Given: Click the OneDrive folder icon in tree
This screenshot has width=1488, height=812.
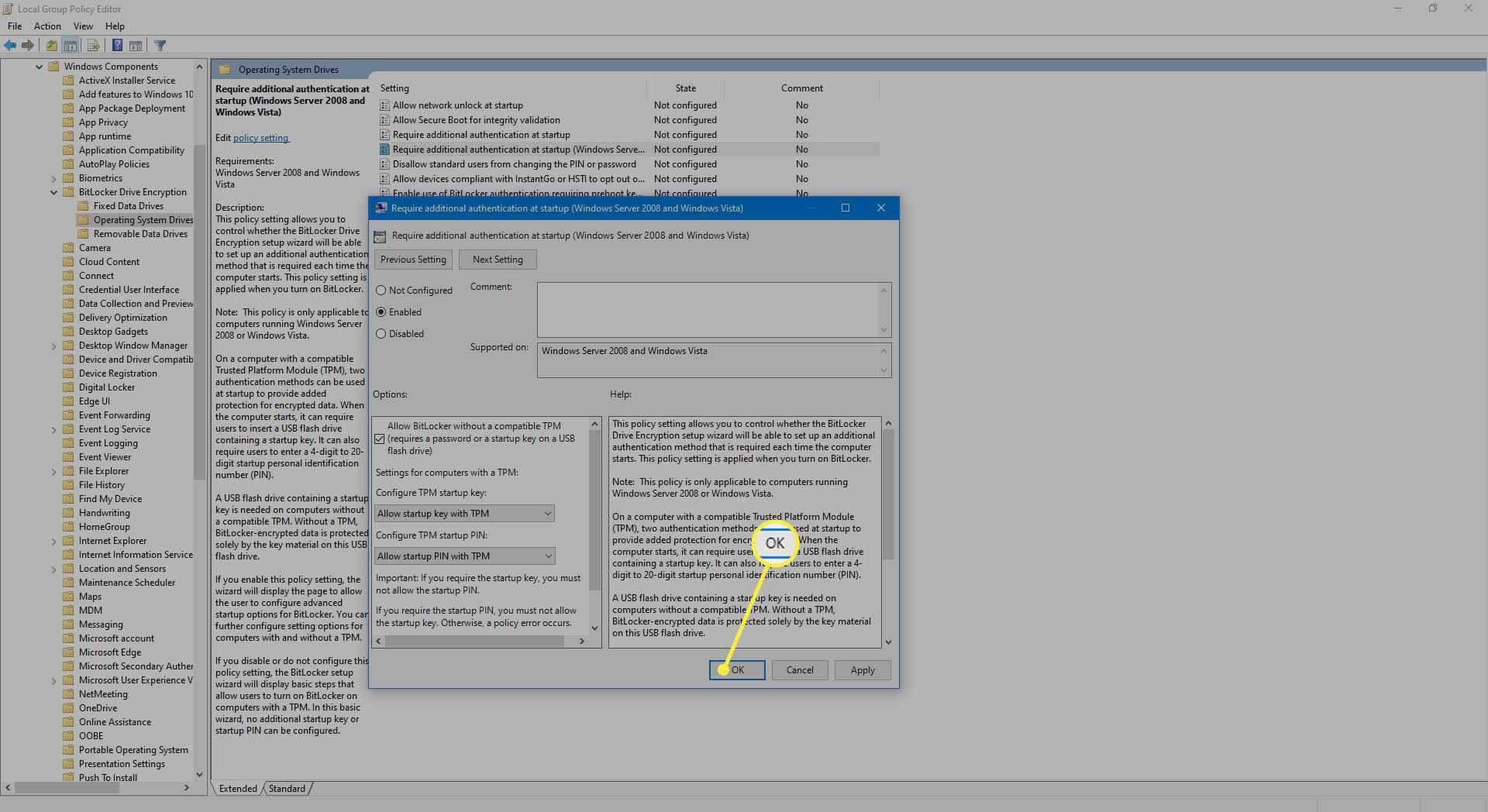Looking at the screenshot, I should (68, 708).
